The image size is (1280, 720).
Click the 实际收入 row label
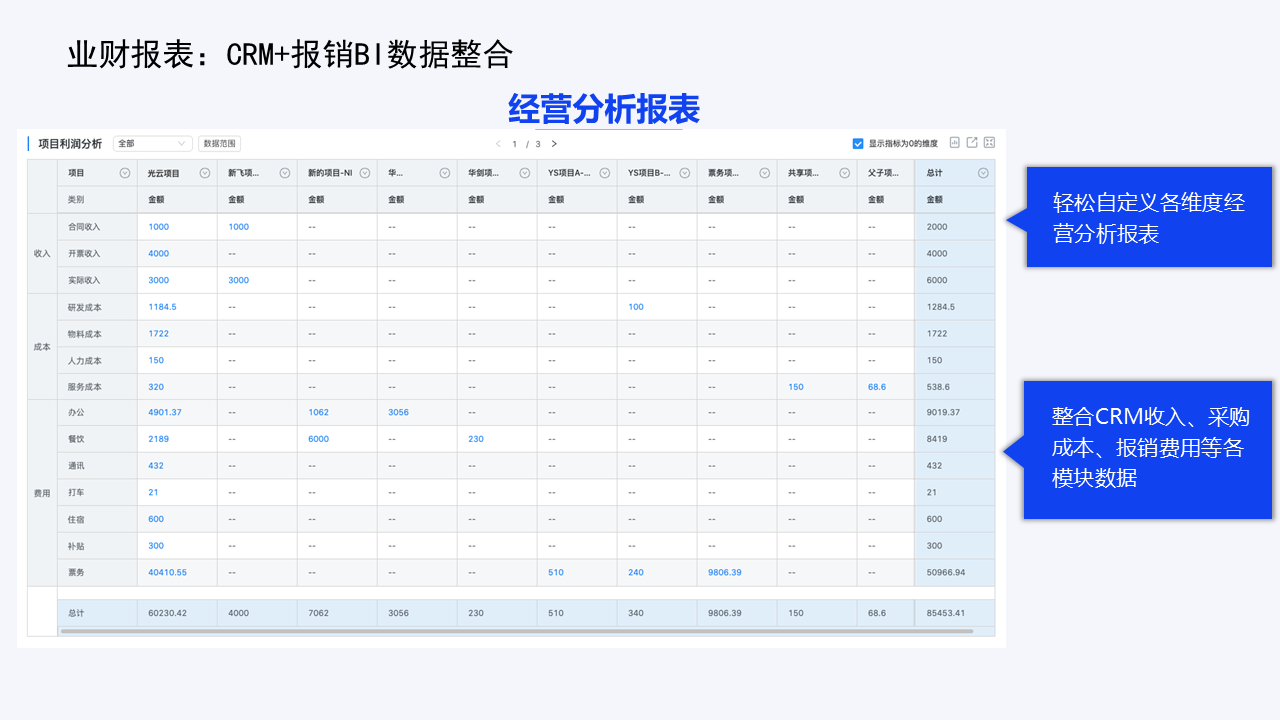tap(84, 281)
